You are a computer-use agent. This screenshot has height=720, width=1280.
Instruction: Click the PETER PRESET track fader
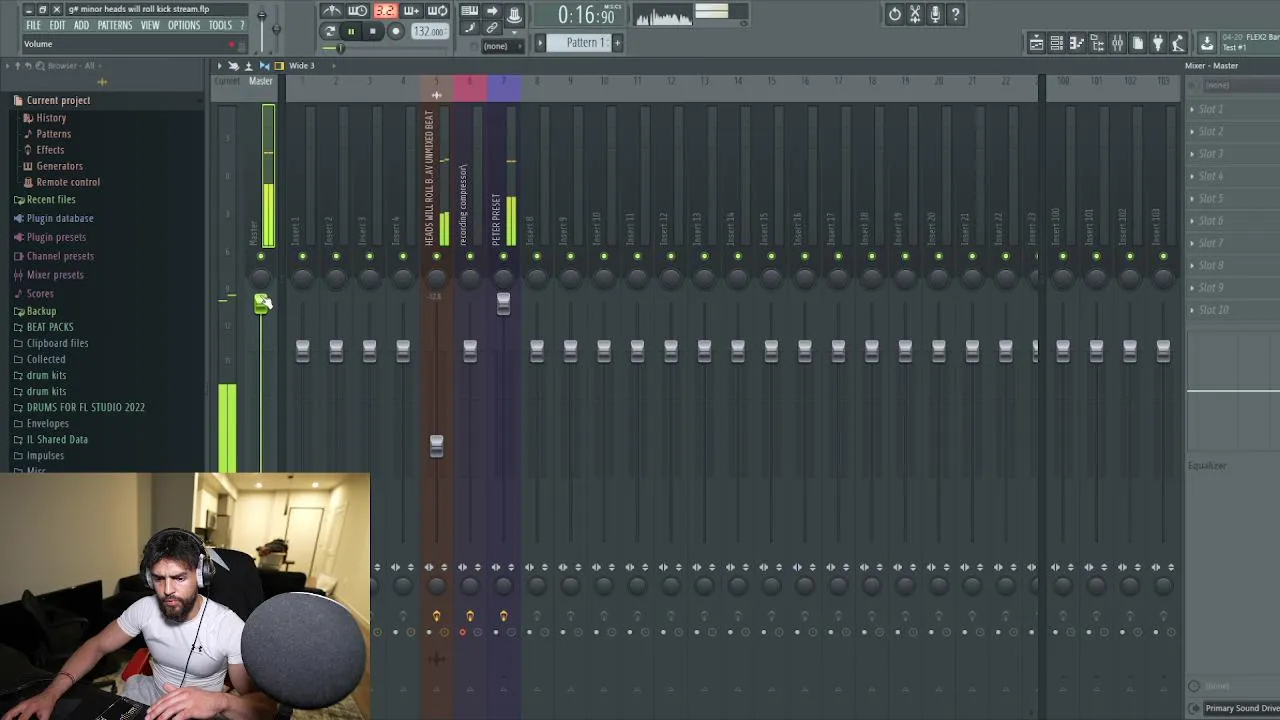pos(504,303)
